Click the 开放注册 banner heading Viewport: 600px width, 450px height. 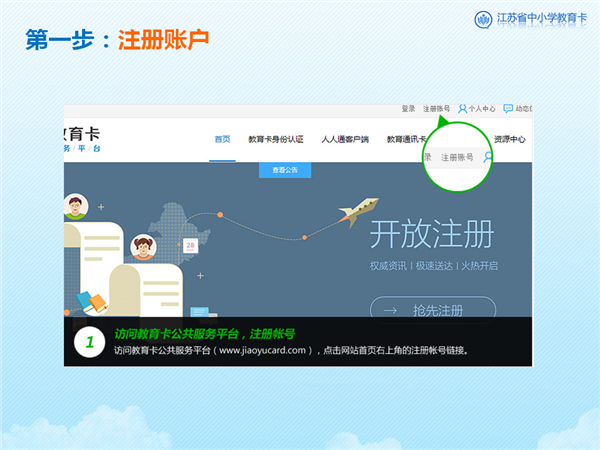pyautogui.click(x=432, y=234)
